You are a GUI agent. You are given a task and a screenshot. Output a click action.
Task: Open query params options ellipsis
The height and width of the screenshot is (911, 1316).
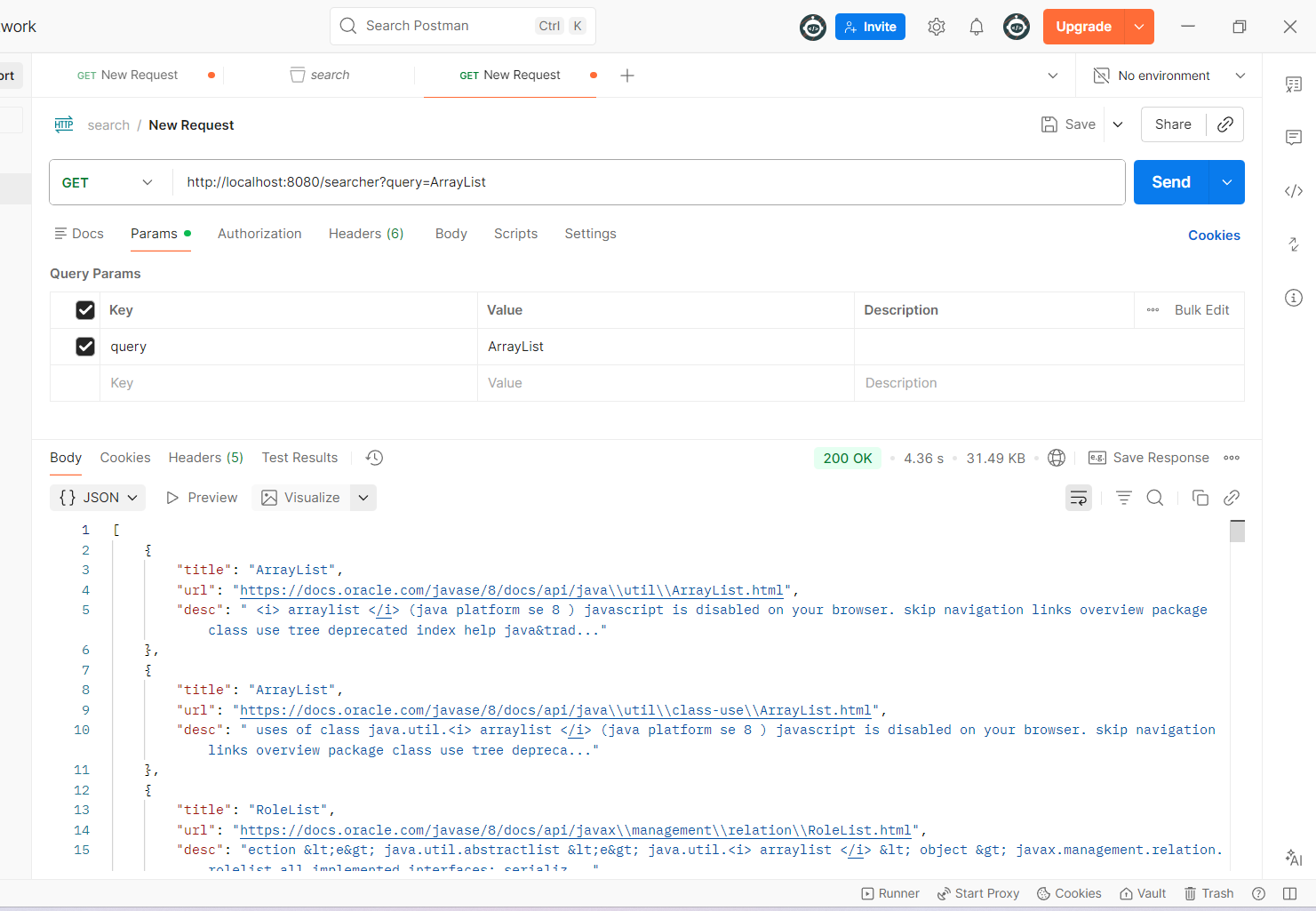1153,310
